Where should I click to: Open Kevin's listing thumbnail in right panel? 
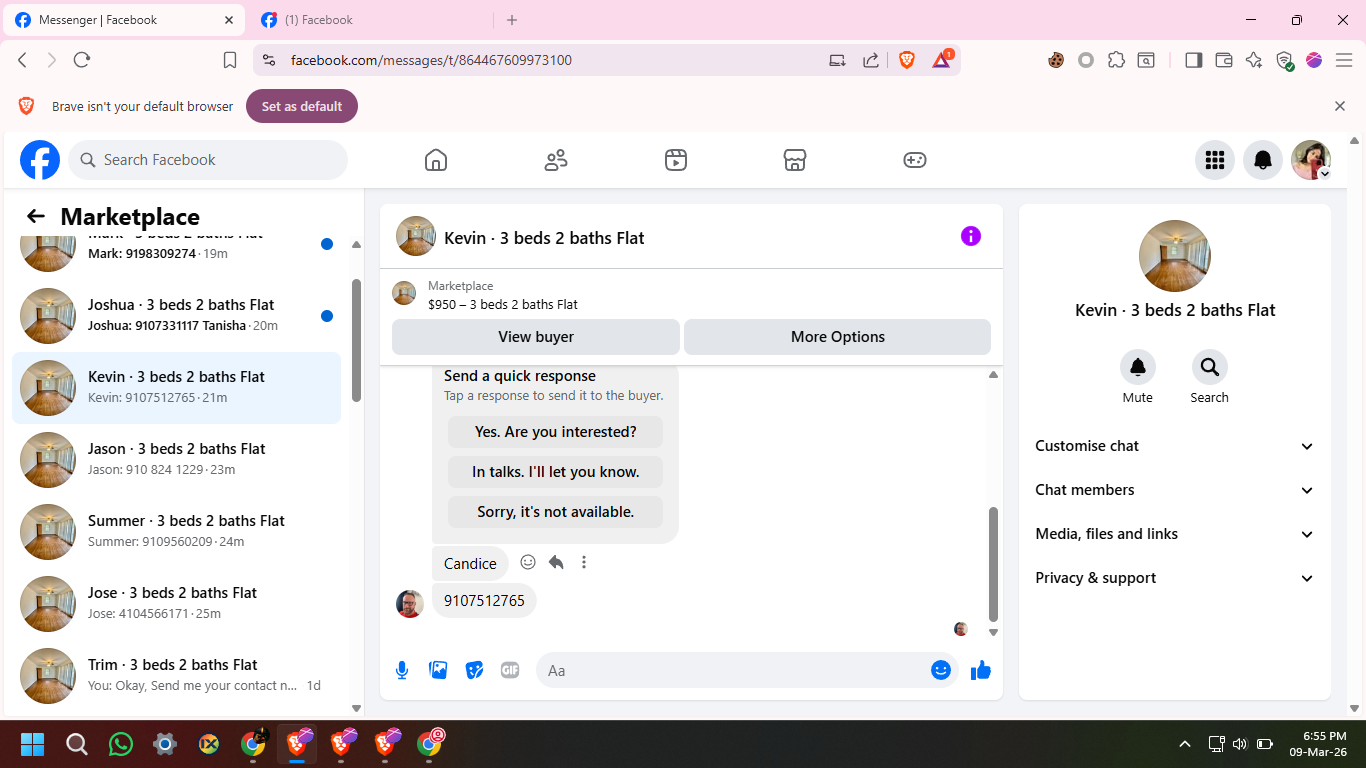pyautogui.click(x=1175, y=256)
